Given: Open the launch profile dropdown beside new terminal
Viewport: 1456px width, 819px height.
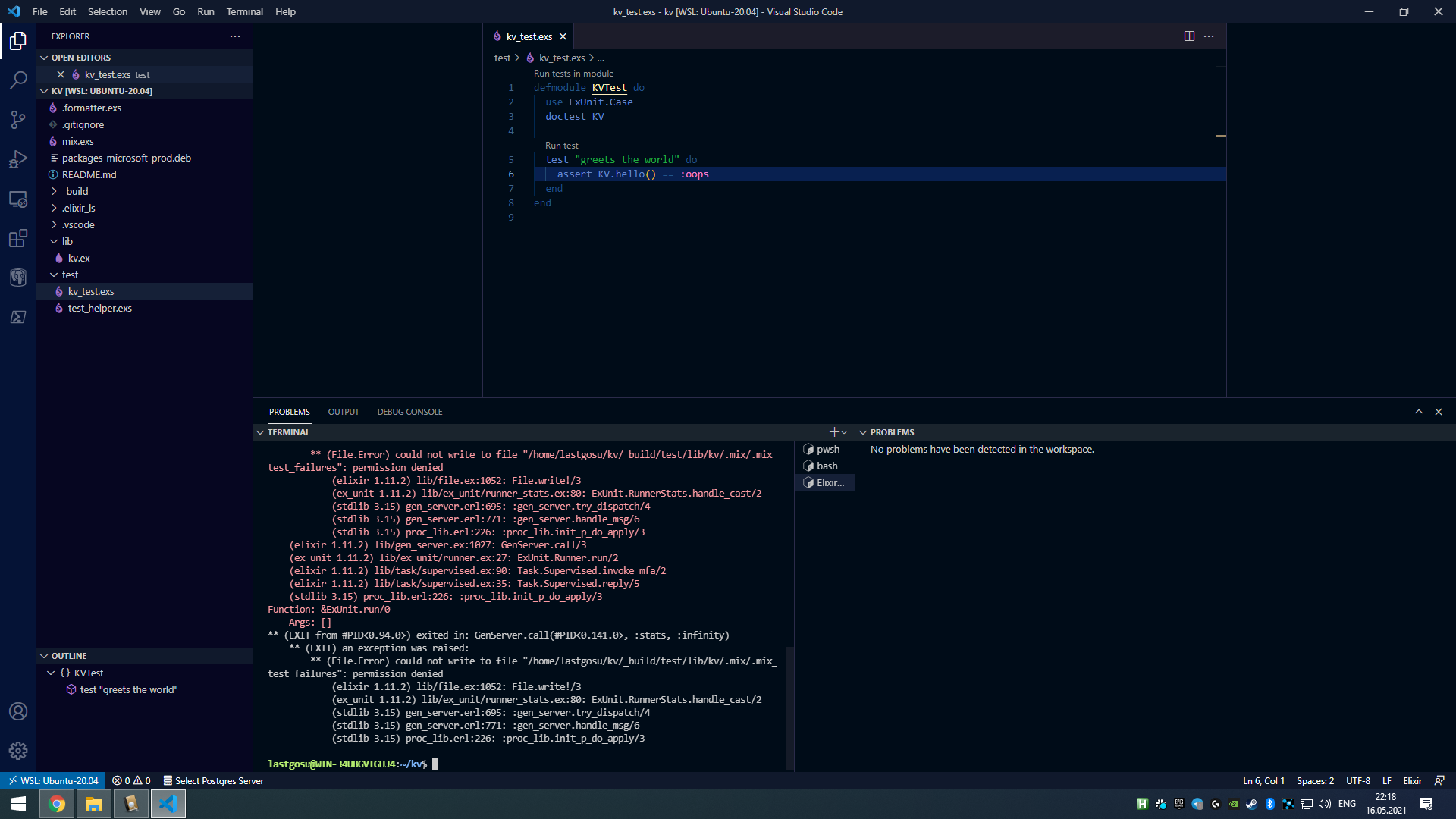Looking at the screenshot, I should coord(845,432).
